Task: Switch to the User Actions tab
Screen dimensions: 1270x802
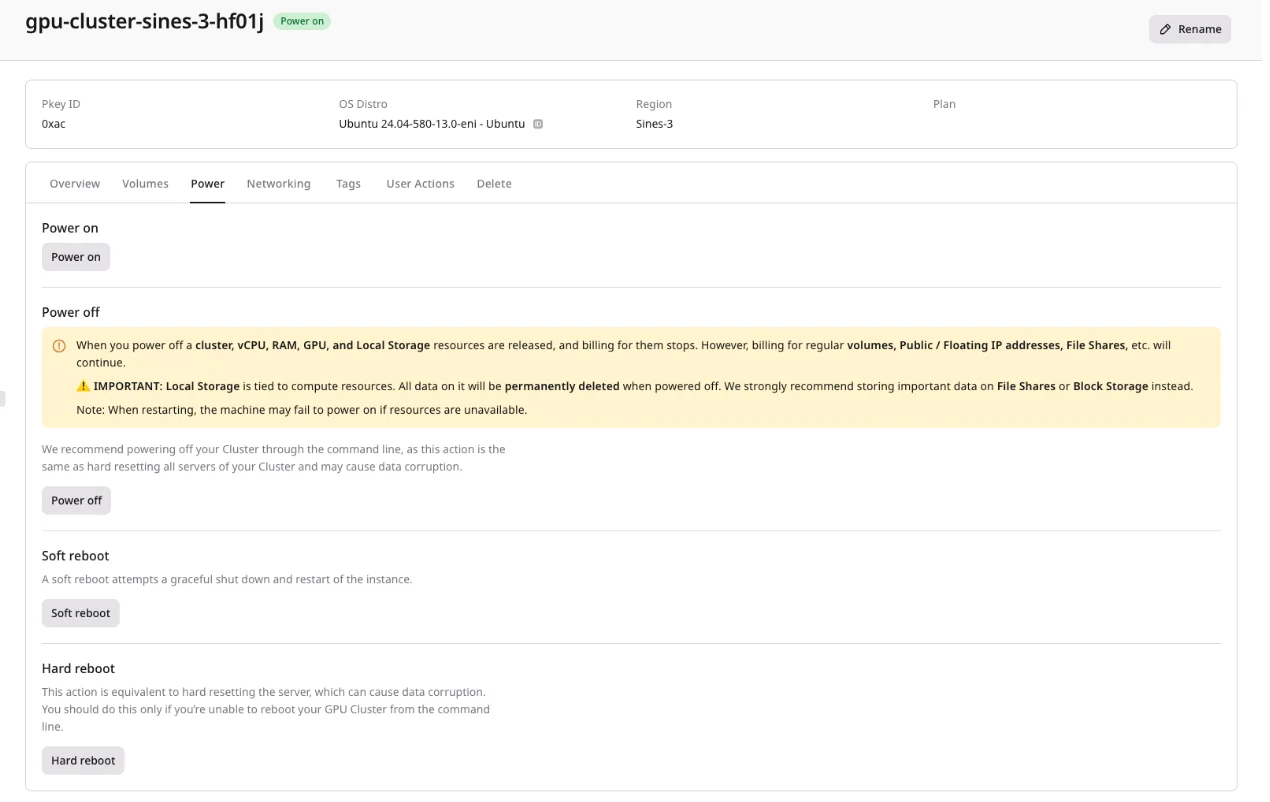Action: [x=420, y=184]
